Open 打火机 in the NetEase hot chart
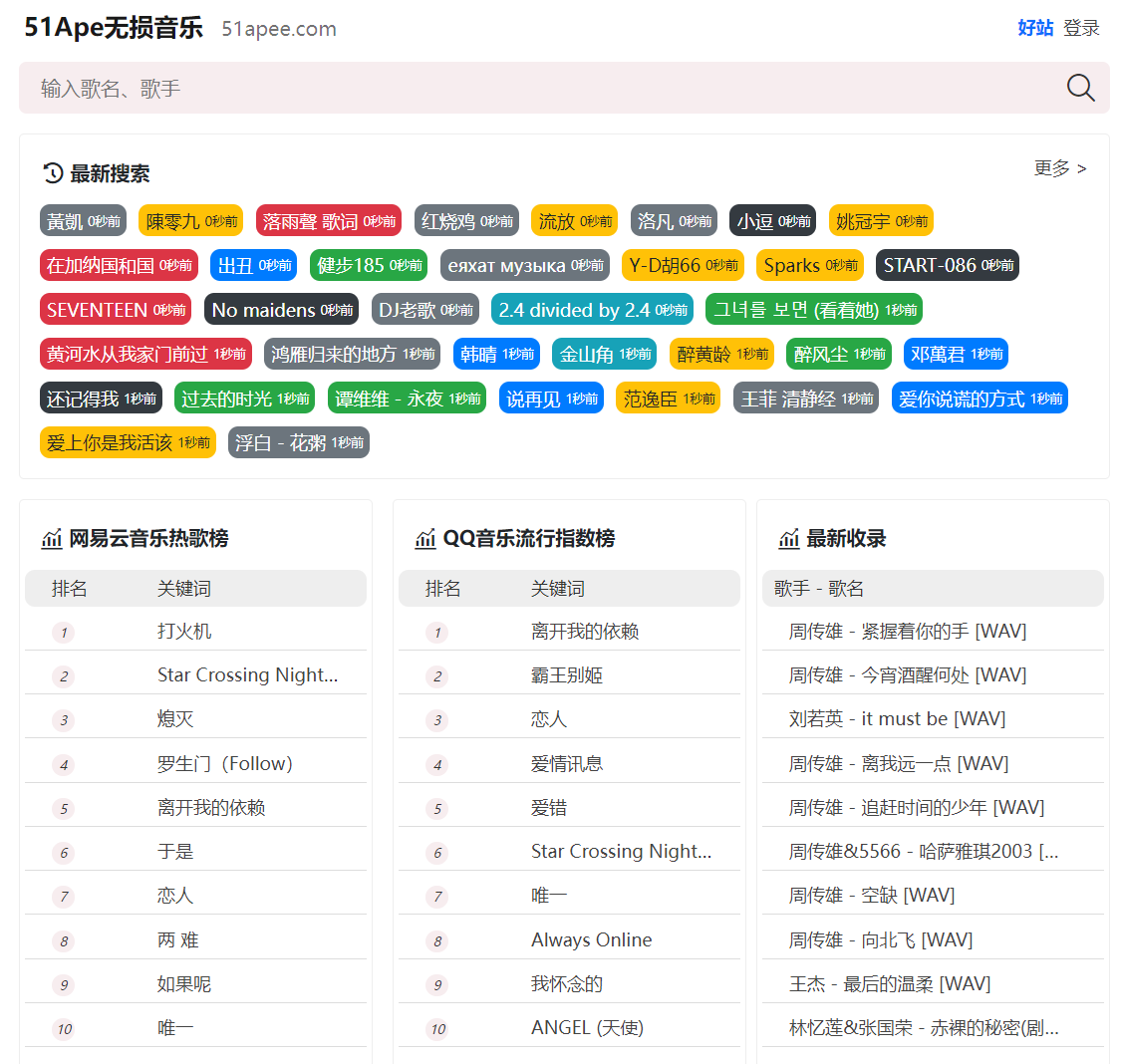This screenshot has height=1064, width=1121. click(x=184, y=632)
